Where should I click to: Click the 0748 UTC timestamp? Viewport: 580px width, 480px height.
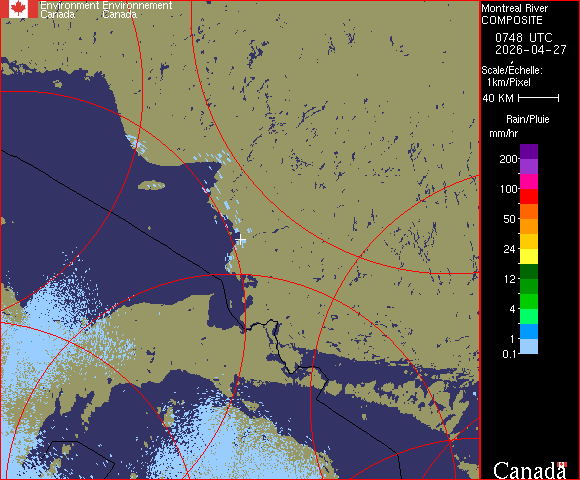[x=523, y=38]
